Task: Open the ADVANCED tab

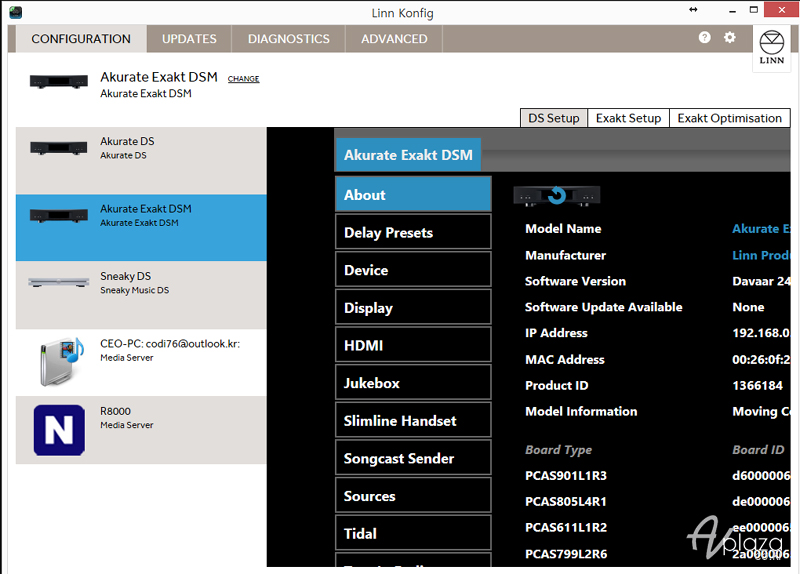Action: pyautogui.click(x=394, y=39)
